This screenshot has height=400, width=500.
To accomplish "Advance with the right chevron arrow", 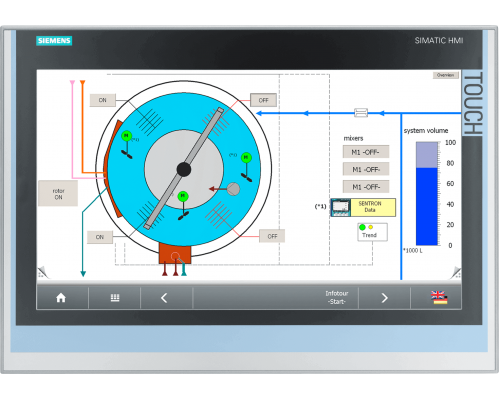I will tap(384, 298).
